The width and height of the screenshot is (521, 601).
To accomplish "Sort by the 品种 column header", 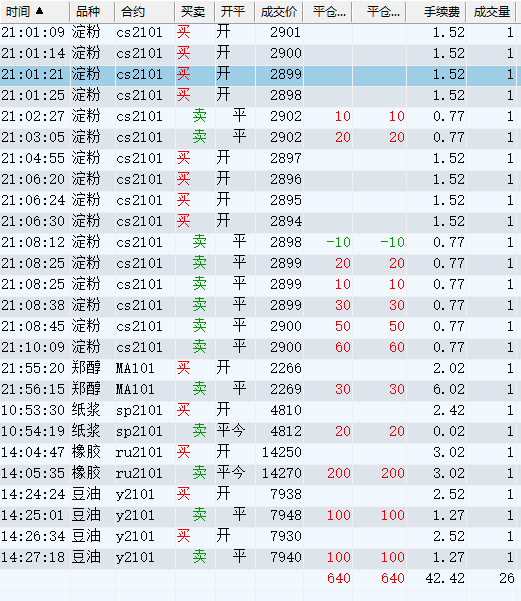I will click(x=92, y=12).
